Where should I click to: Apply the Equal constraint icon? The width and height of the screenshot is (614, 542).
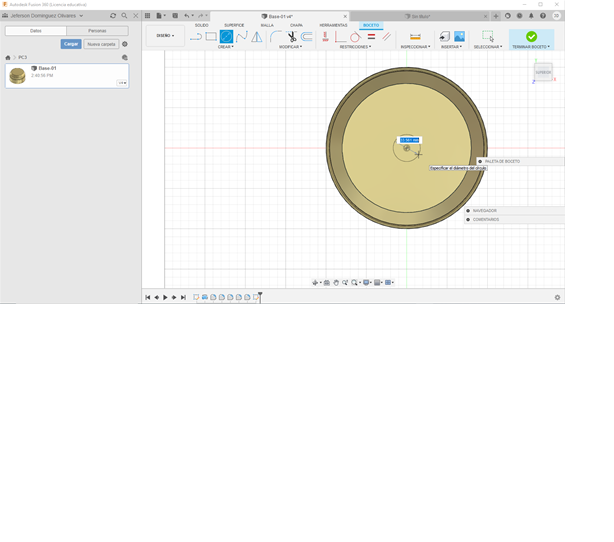pyautogui.click(x=371, y=37)
